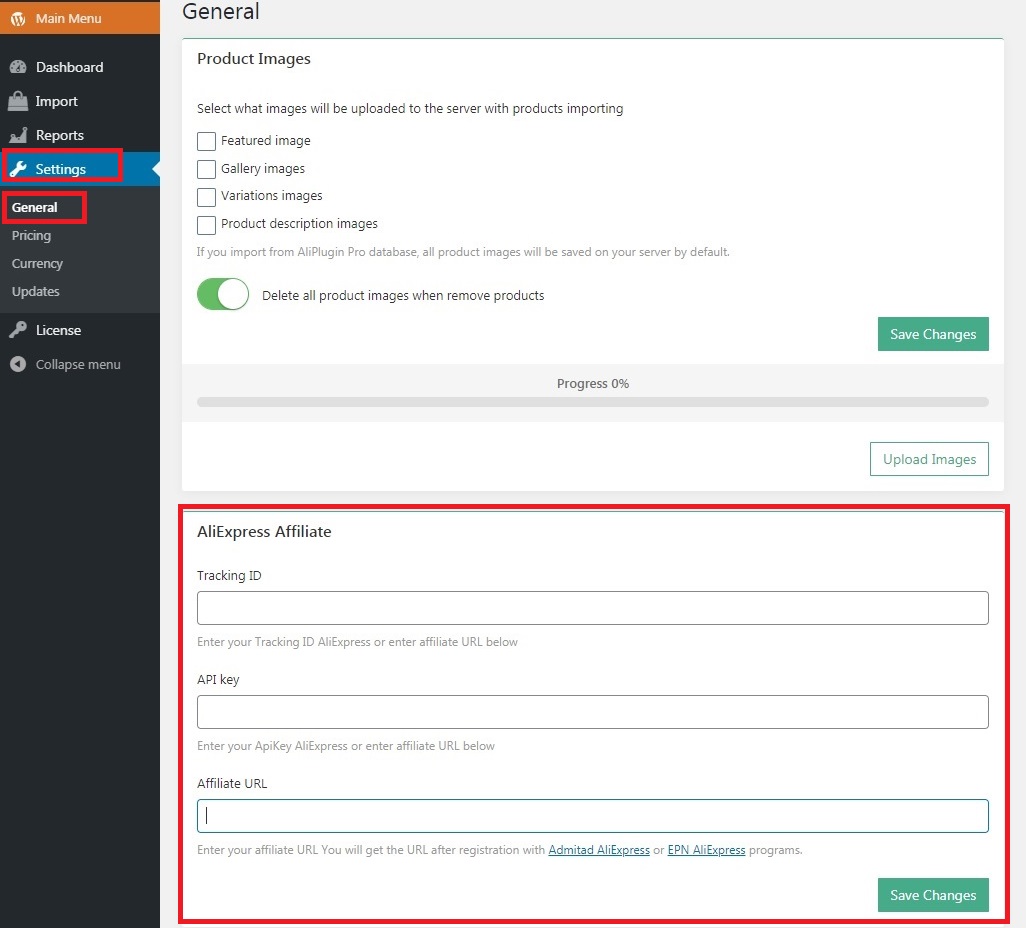Click the Import shopping bag icon
1026x928 pixels.
click(x=18, y=101)
